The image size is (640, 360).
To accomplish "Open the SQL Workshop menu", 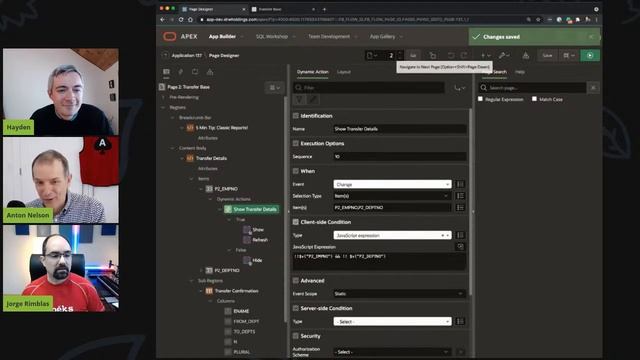I will click(x=275, y=36).
